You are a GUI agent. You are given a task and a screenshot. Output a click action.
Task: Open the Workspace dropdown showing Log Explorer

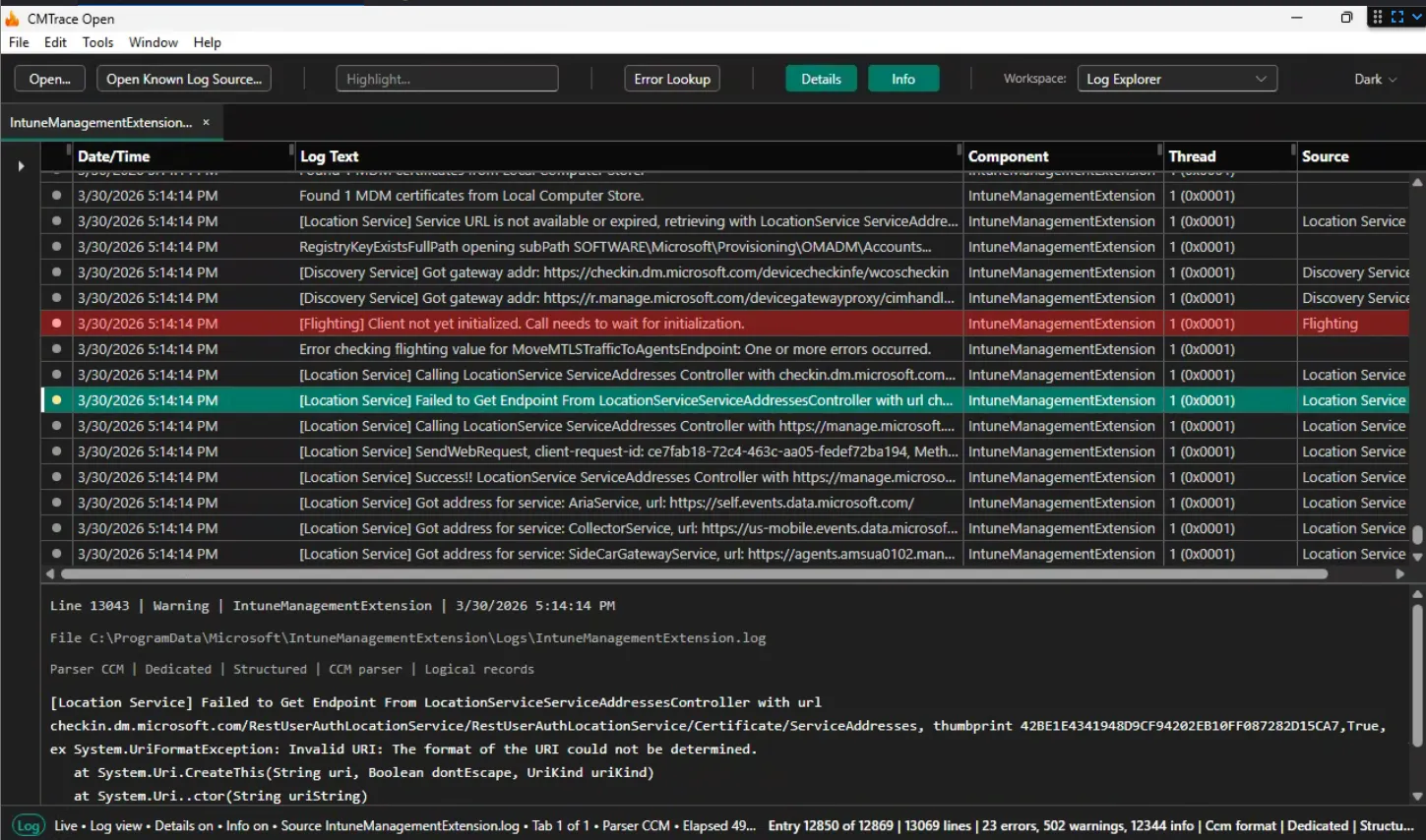click(1177, 78)
